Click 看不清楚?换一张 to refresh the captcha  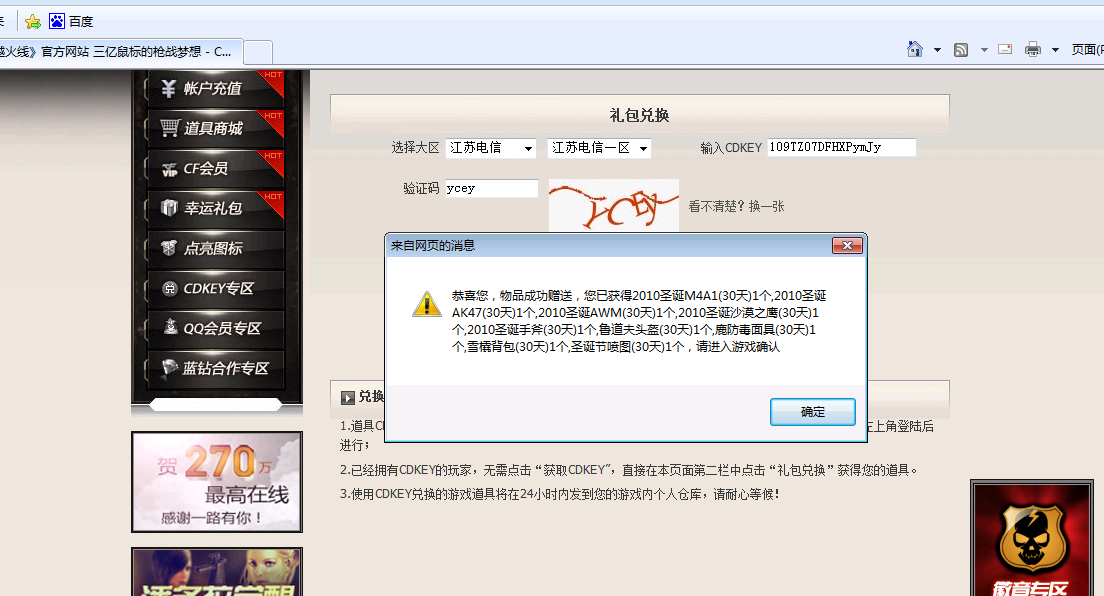tap(736, 206)
